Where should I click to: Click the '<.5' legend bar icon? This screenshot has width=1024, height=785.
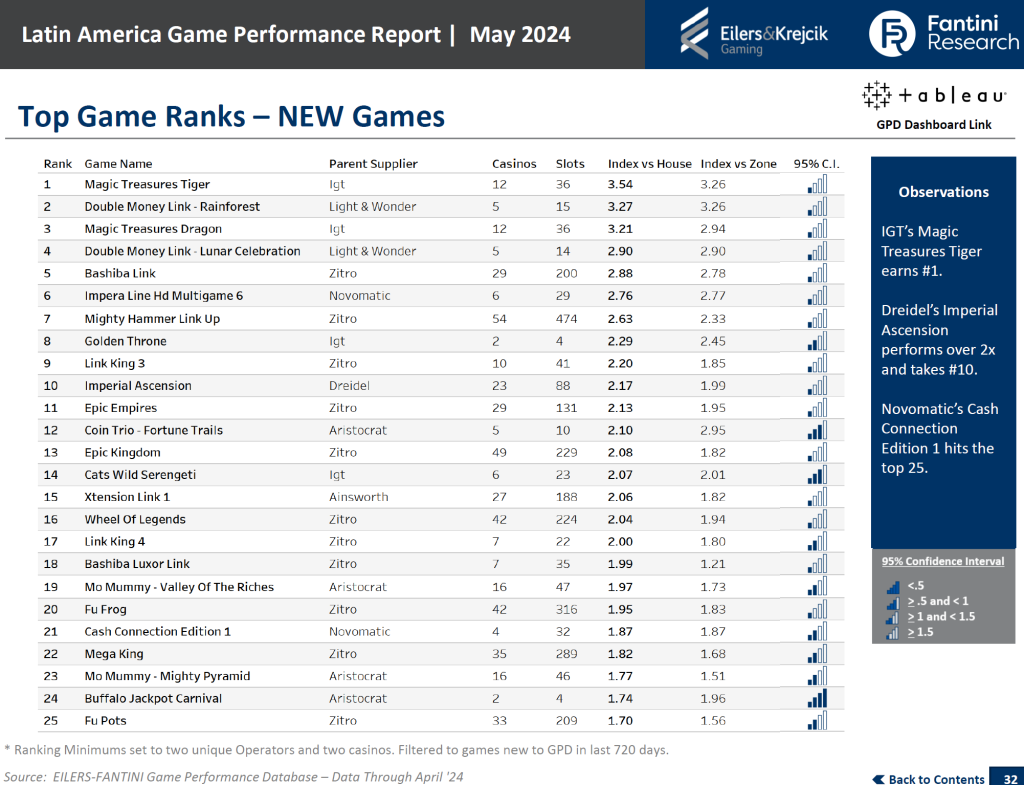(x=893, y=586)
